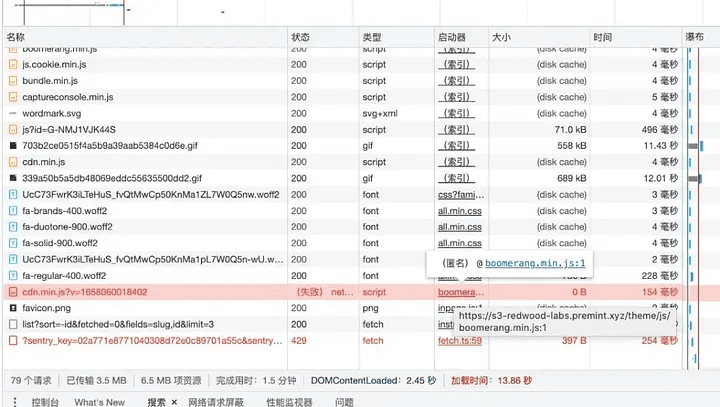
Task: Click the bundle.min.js script file icon
Action: [13, 81]
